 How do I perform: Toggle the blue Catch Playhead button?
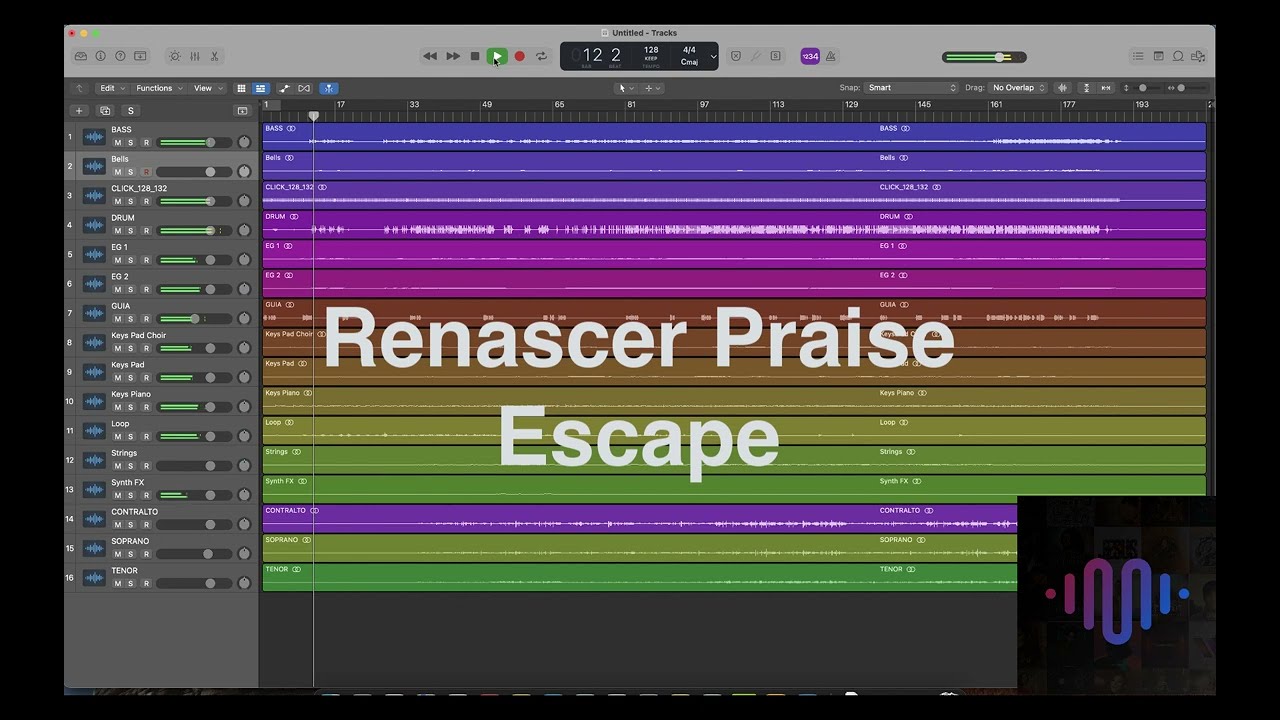[x=329, y=88]
